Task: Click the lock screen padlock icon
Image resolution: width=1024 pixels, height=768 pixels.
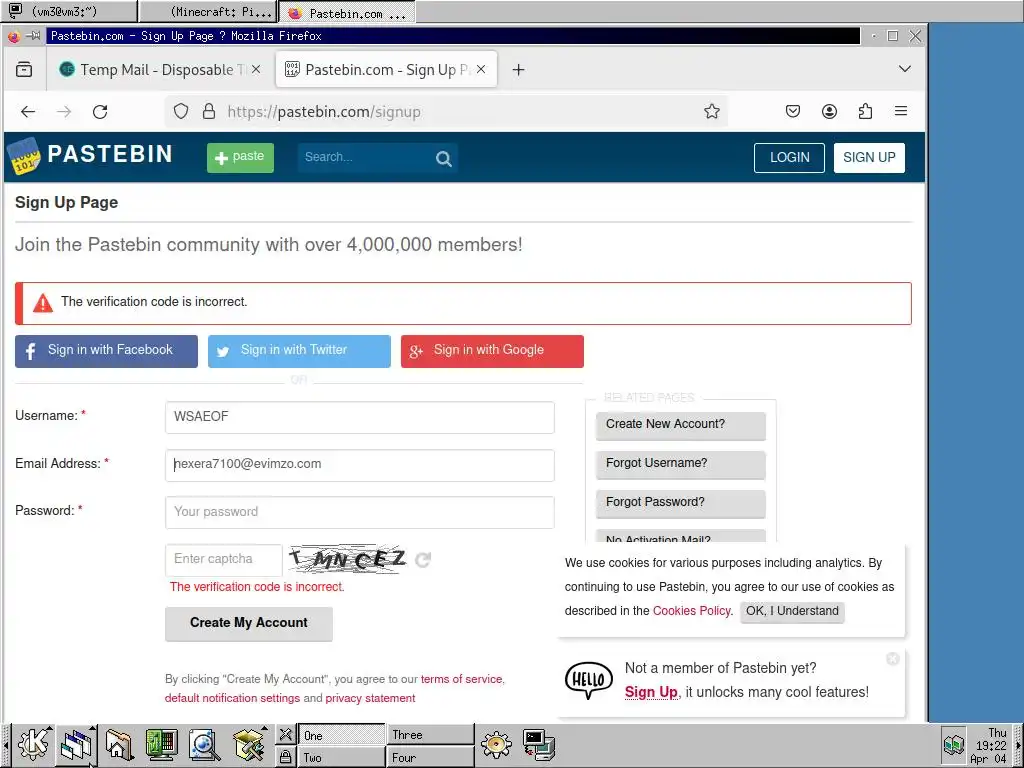Action: coord(285,757)
